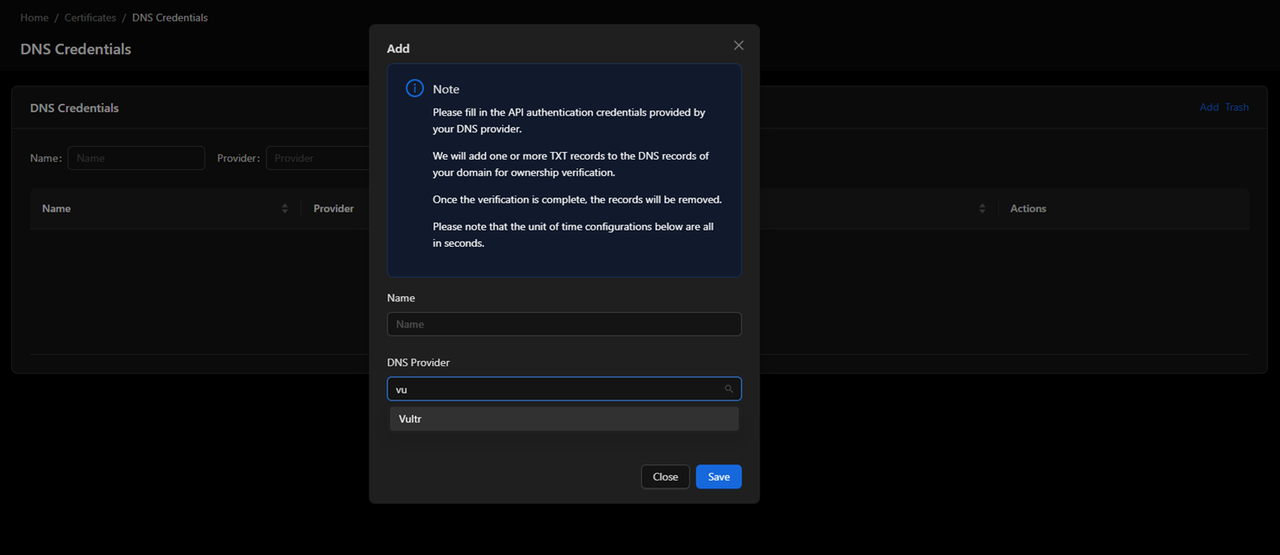Screen dimensions: 1280x555
Task: Click the Name filter input in background
Action: (136, 158)
